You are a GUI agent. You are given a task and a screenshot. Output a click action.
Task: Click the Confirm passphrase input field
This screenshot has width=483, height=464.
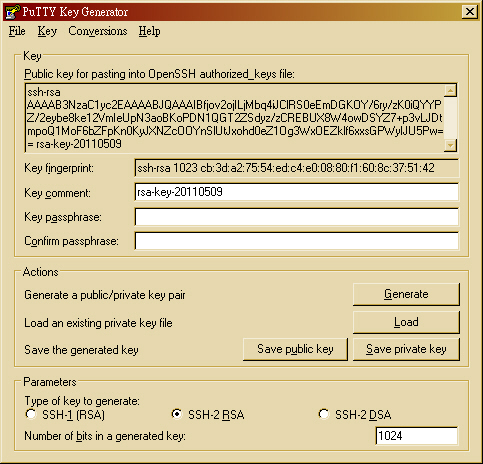(296, 241)
